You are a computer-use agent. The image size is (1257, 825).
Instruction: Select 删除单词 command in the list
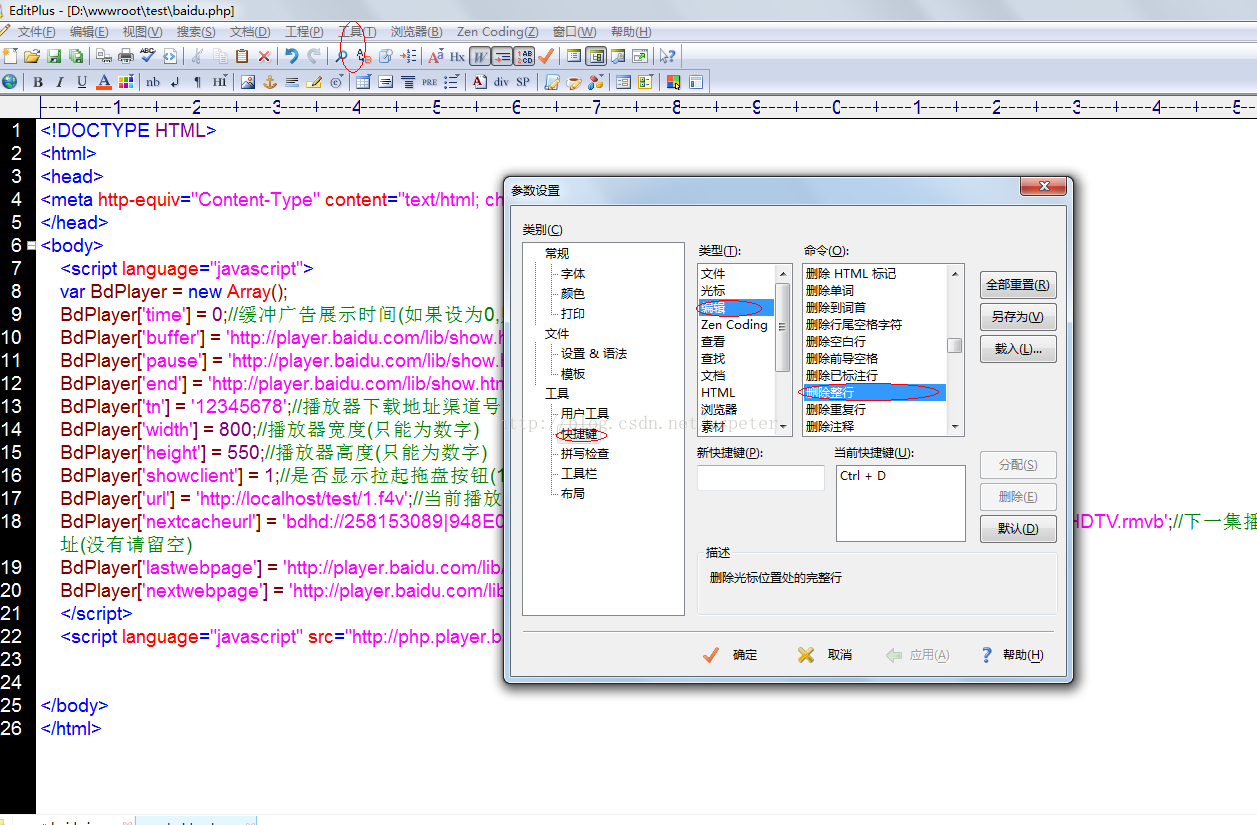coord(875,291)
